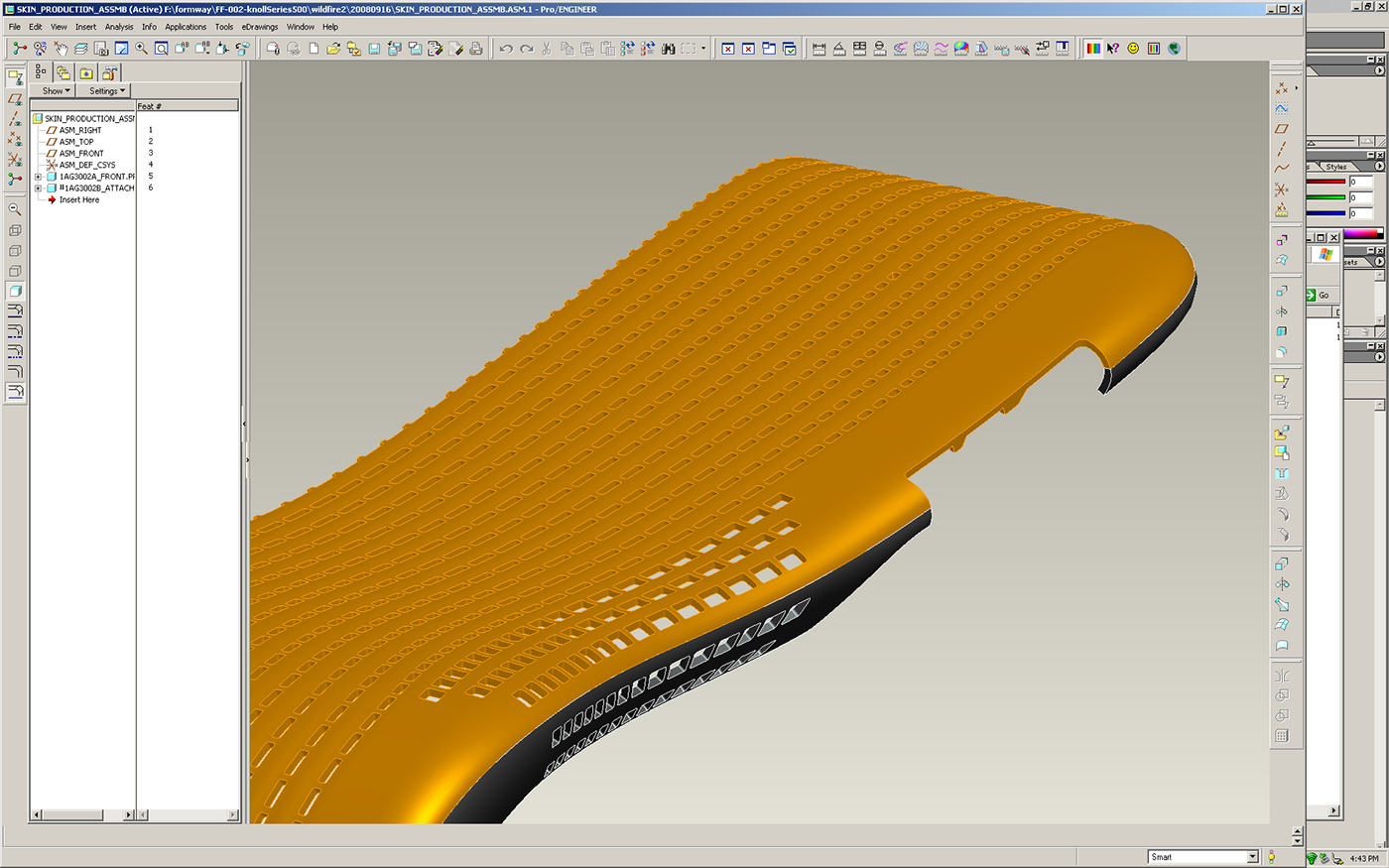The height and width of the screenshot is (868, 1389).
Task: Open the Show dropdown in model tree
Action: click(56, 91)
